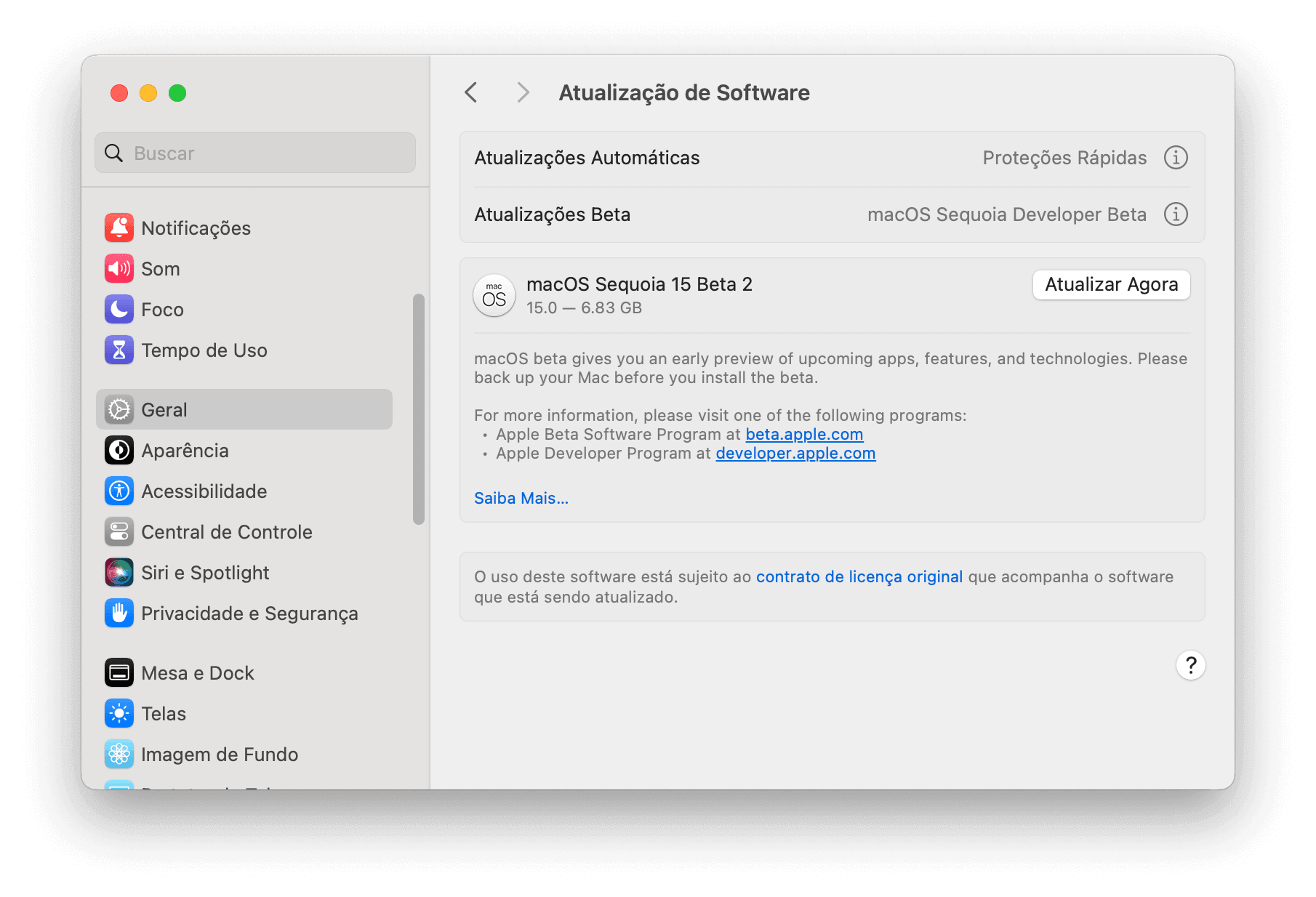Click the Proteções Rápidas value text
This screenshot has height=897, width=1316.
click(x=1064, y=158)
